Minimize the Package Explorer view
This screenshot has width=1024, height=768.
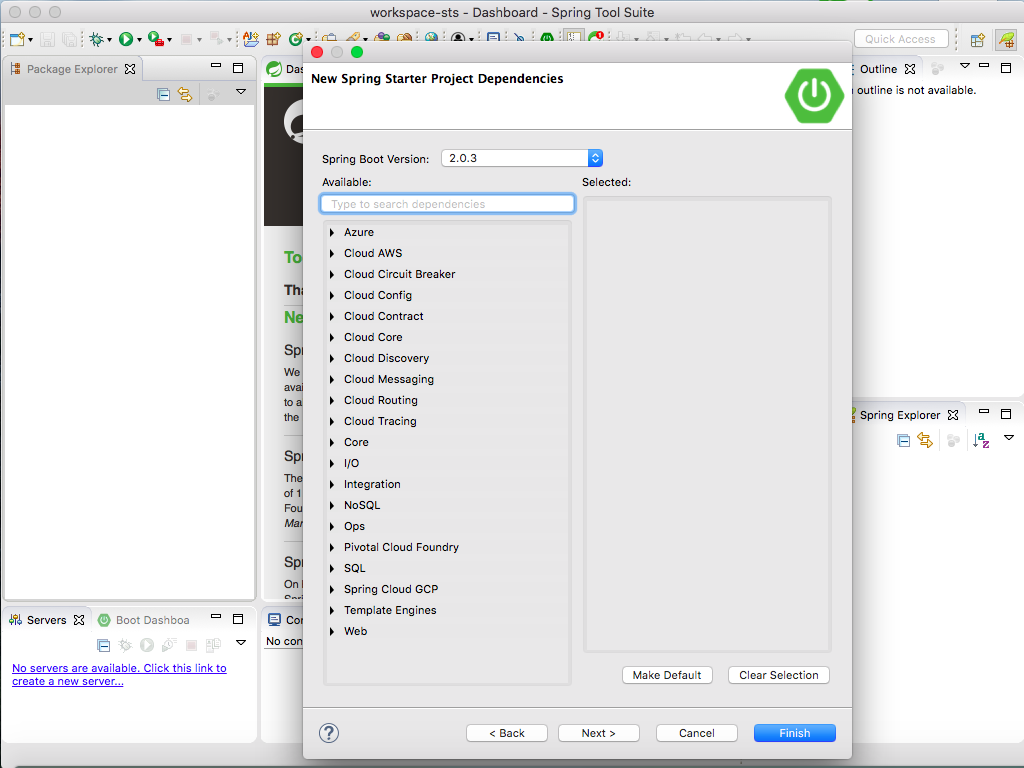click(216, 67)
